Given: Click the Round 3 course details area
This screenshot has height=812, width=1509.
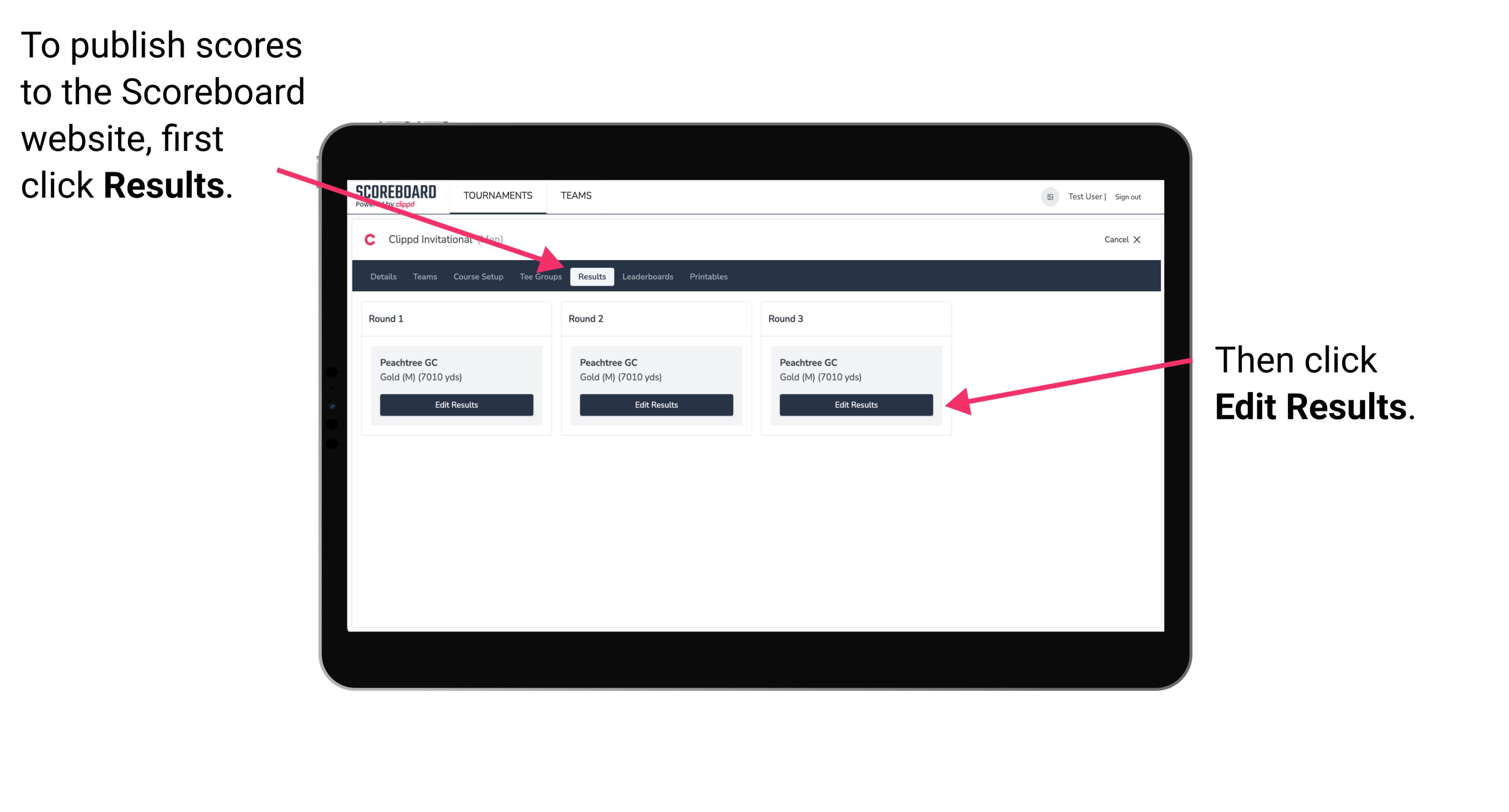Looking at the screenshot, I should (x=855, y=370).
